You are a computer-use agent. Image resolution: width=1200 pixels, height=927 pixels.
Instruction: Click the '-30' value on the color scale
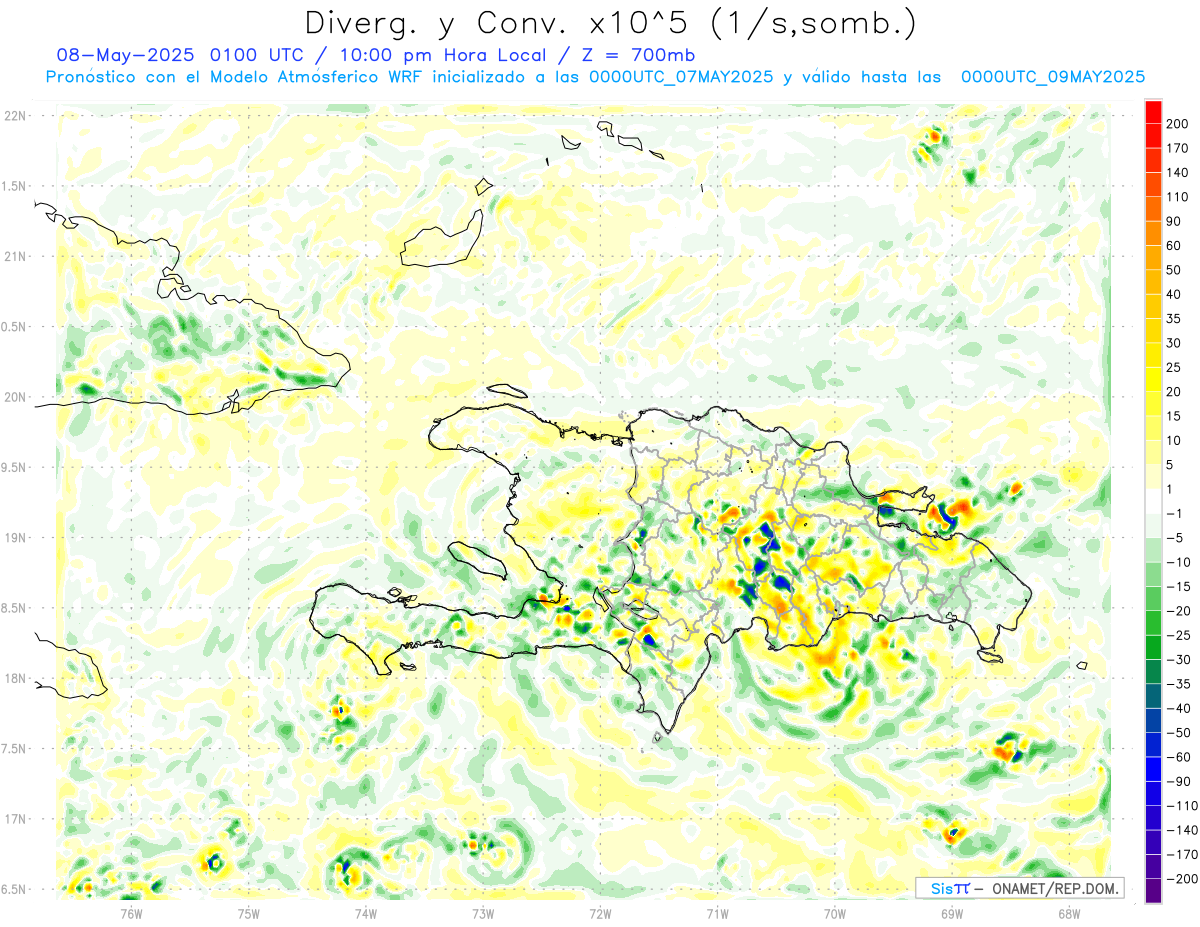coord(1177,660)
